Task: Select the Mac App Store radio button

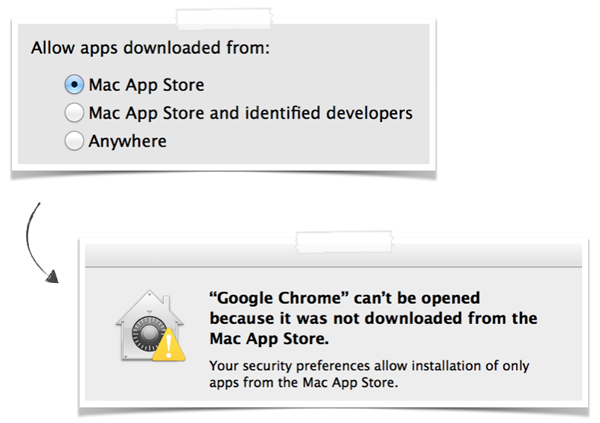Action: (74, 84)
